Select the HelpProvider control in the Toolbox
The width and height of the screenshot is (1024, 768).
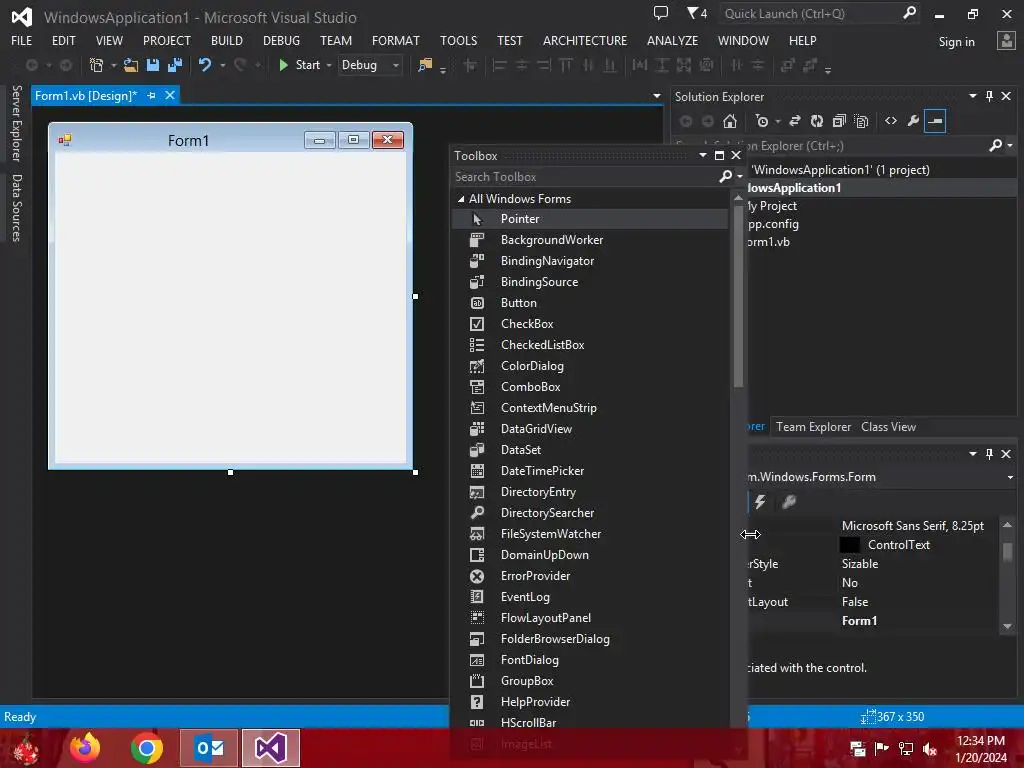click(590, 702)
